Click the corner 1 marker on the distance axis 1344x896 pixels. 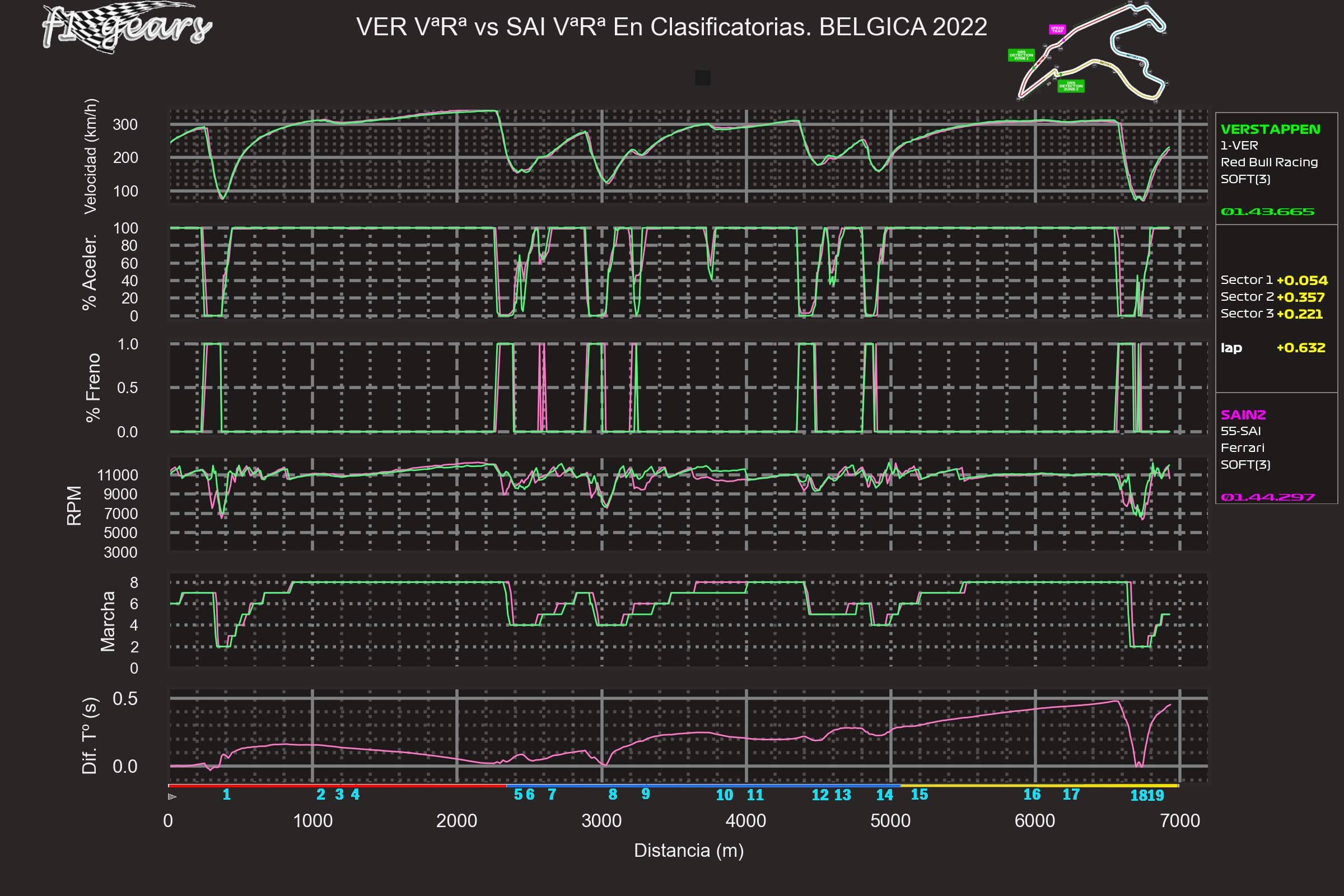[x=227, y=794]
